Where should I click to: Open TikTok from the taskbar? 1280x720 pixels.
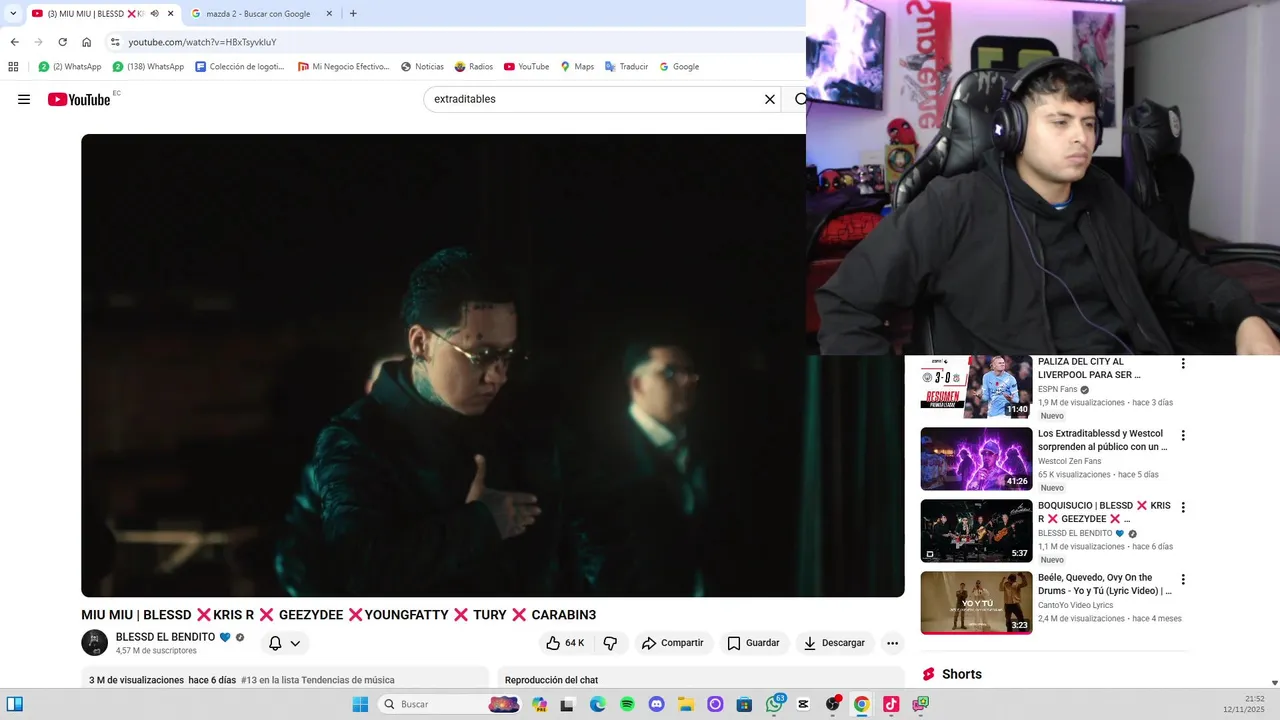(890, 704)
